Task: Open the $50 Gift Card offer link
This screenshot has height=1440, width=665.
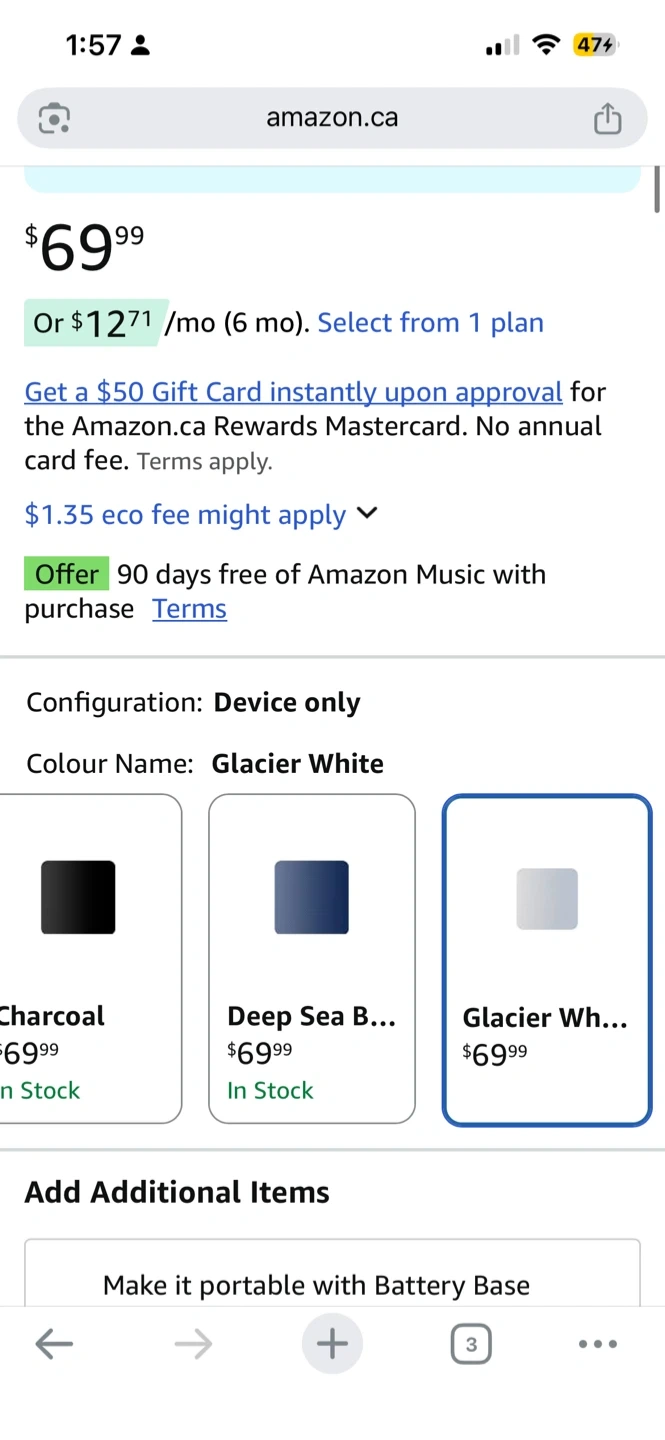Action: 293,392
